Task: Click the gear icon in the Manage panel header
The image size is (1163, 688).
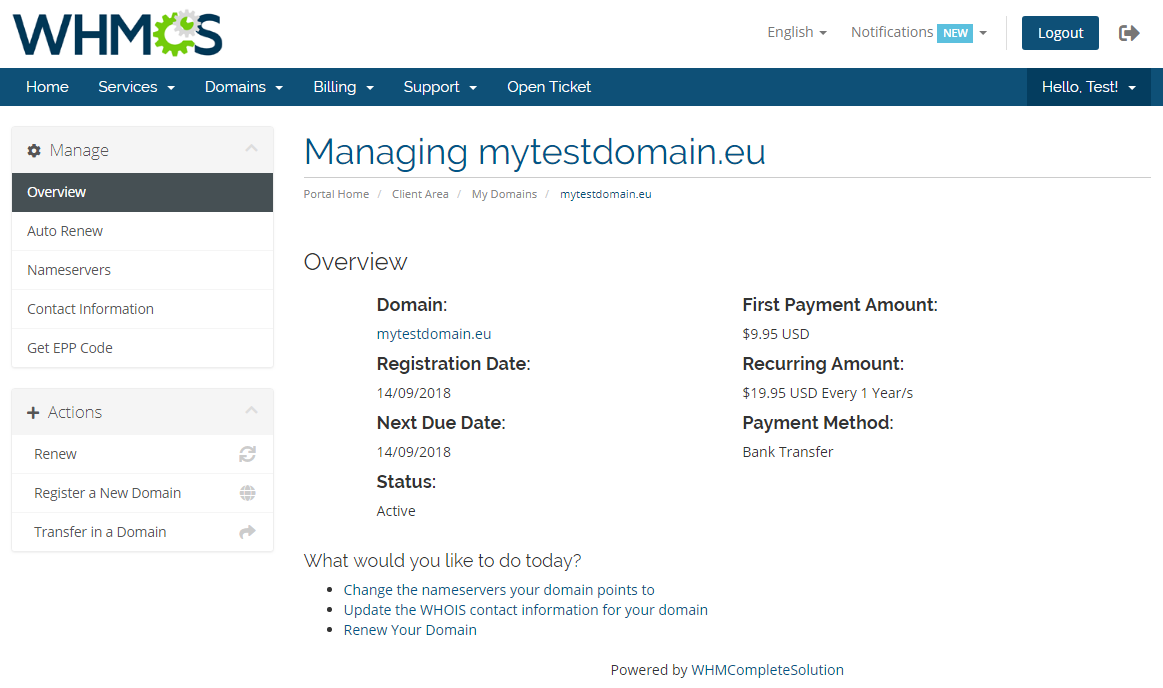Action: coord(35,149)
